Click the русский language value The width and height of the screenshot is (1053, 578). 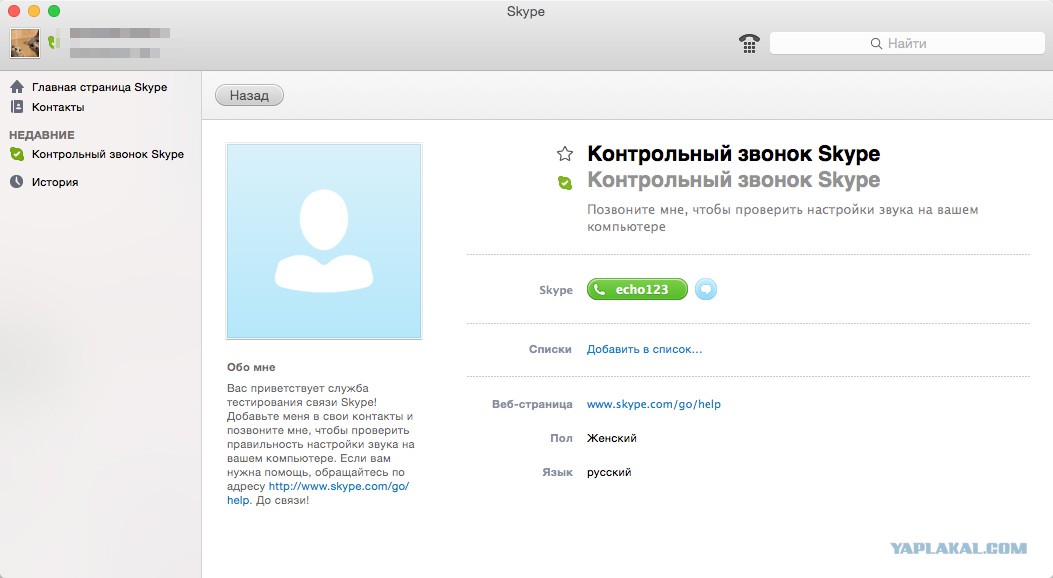pyautogui.click(x=609, y=473)
